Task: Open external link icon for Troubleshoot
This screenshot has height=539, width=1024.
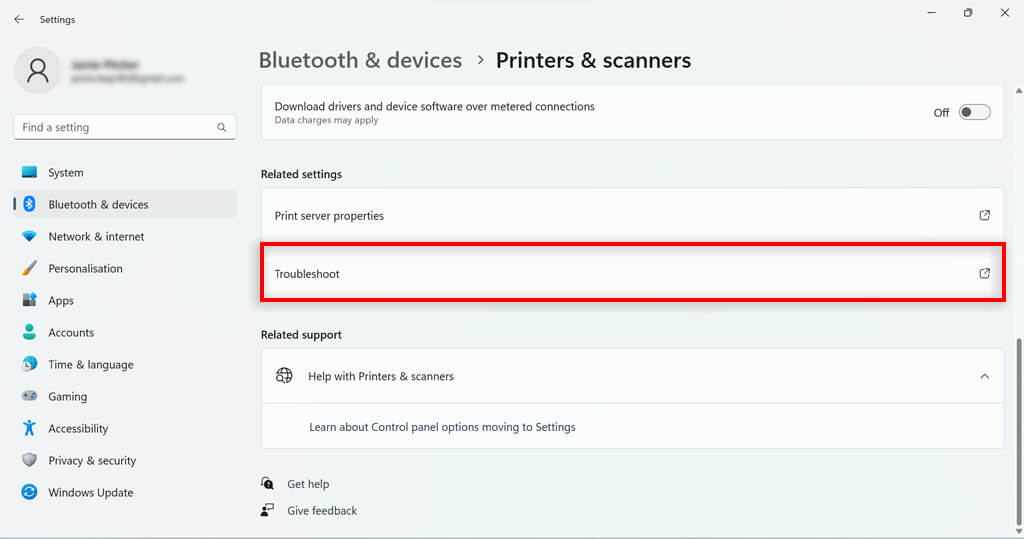Action: click(x=984, y=273)
